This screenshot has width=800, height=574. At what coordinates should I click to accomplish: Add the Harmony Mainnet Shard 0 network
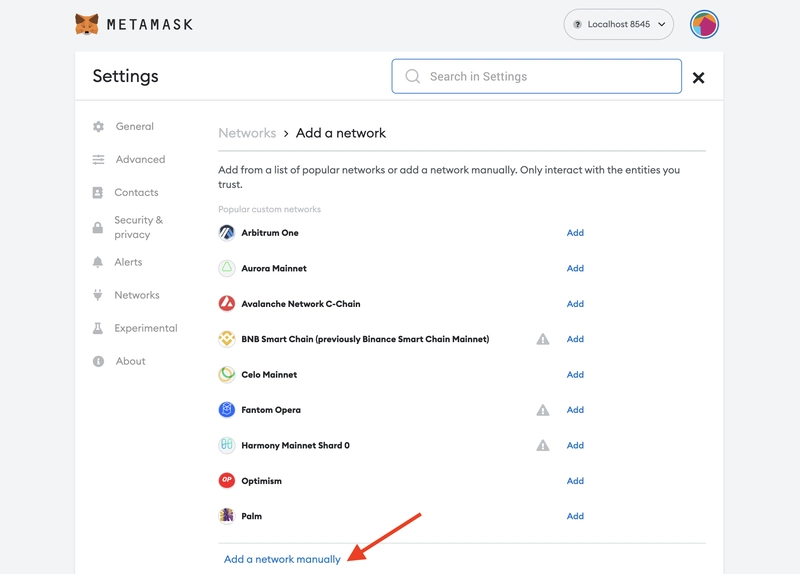[575, 445]
